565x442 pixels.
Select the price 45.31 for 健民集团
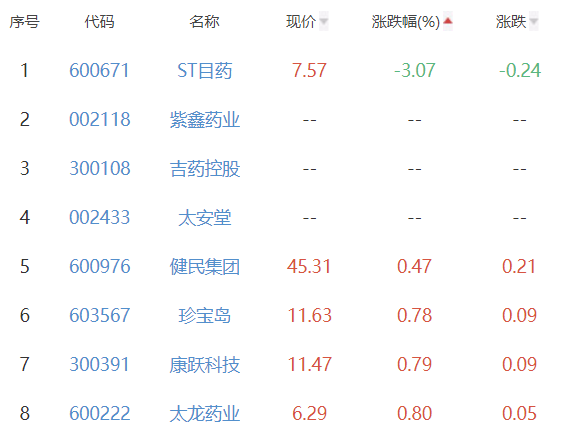pos(309,266)
